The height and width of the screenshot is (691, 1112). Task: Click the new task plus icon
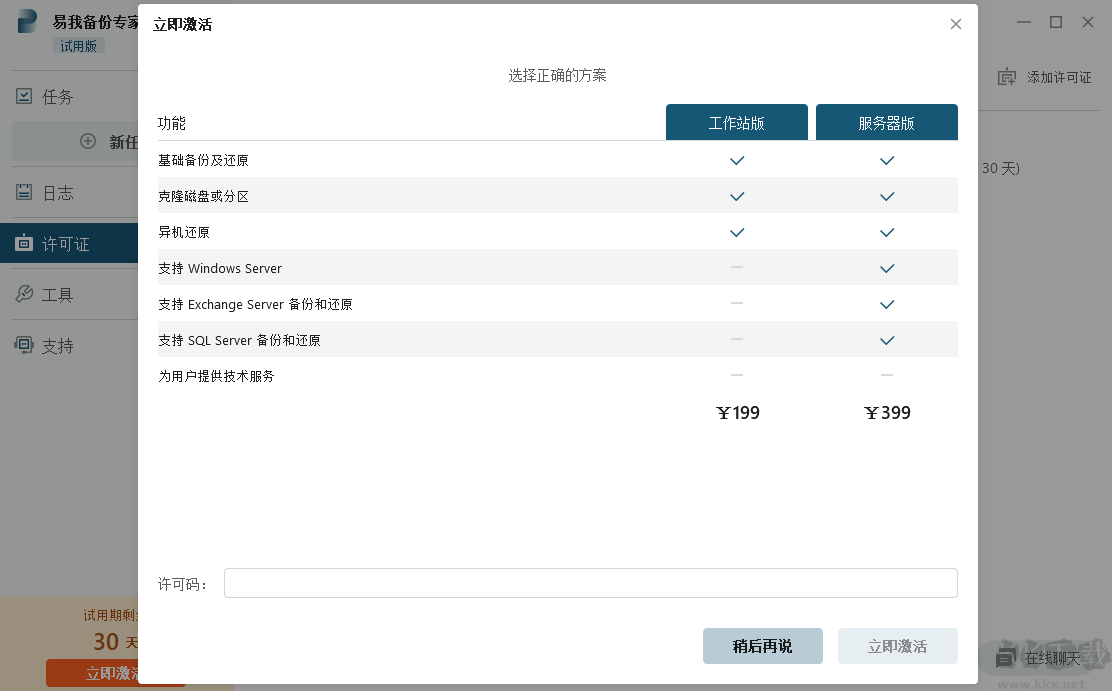(88, 141)
